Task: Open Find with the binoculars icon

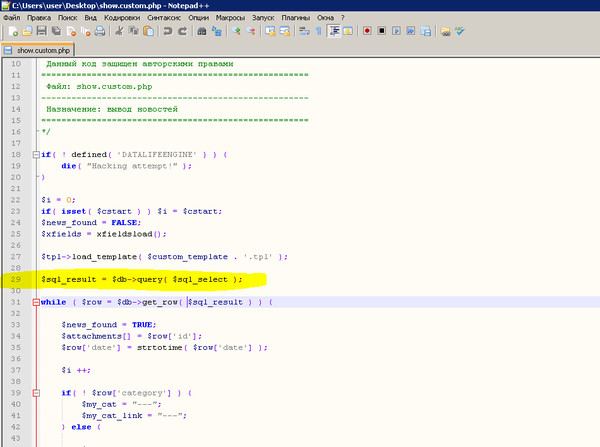Action: pyautogui.click(x=202, y=31)
